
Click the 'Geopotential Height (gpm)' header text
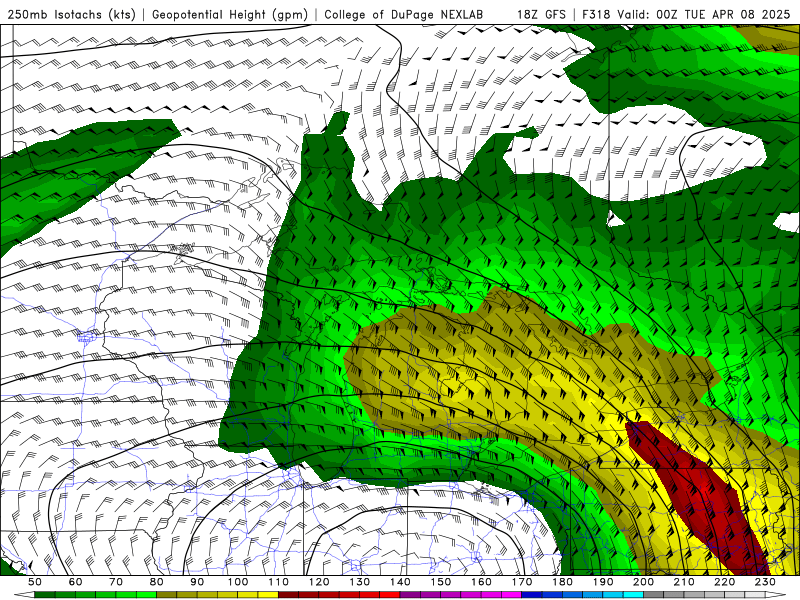(230, 14)
